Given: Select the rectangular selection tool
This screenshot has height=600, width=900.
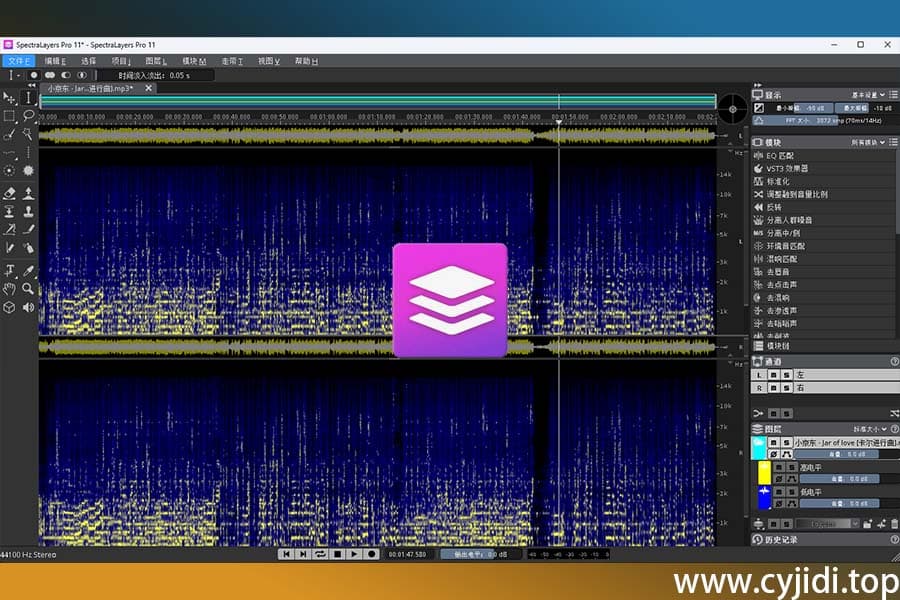Looking at the screenshot, I should pos(9,117).
